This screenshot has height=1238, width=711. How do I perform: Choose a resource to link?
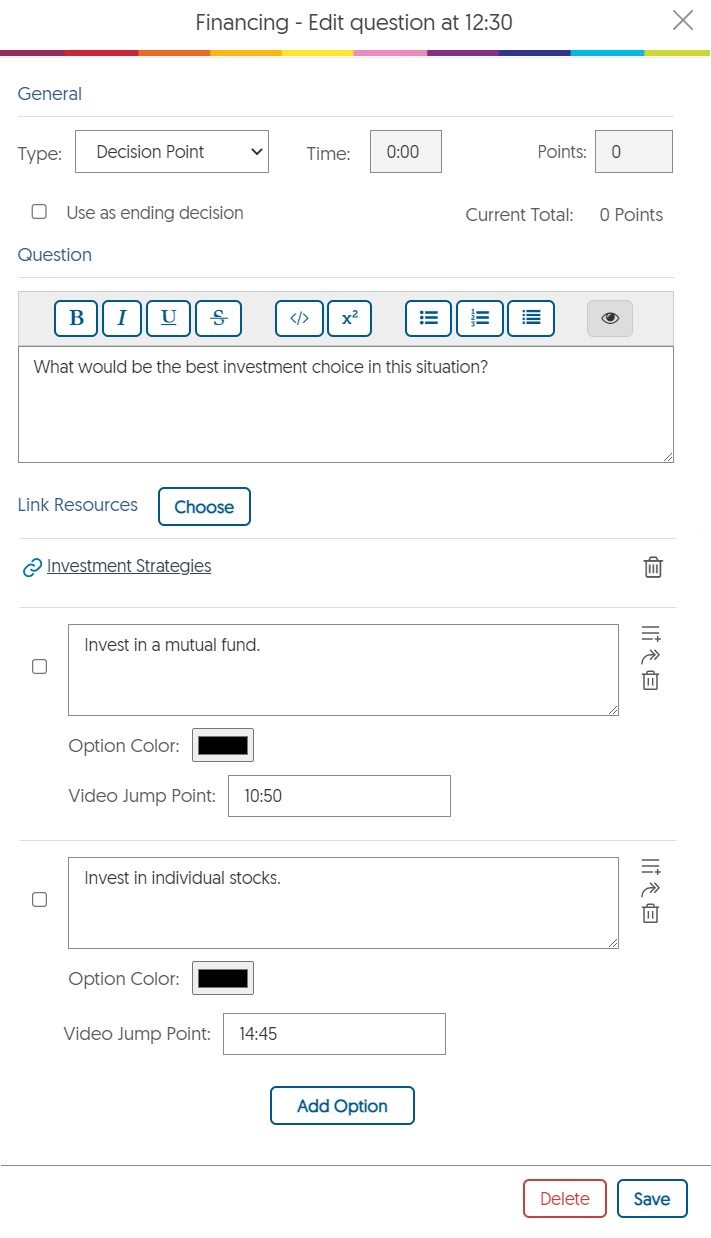204,507
